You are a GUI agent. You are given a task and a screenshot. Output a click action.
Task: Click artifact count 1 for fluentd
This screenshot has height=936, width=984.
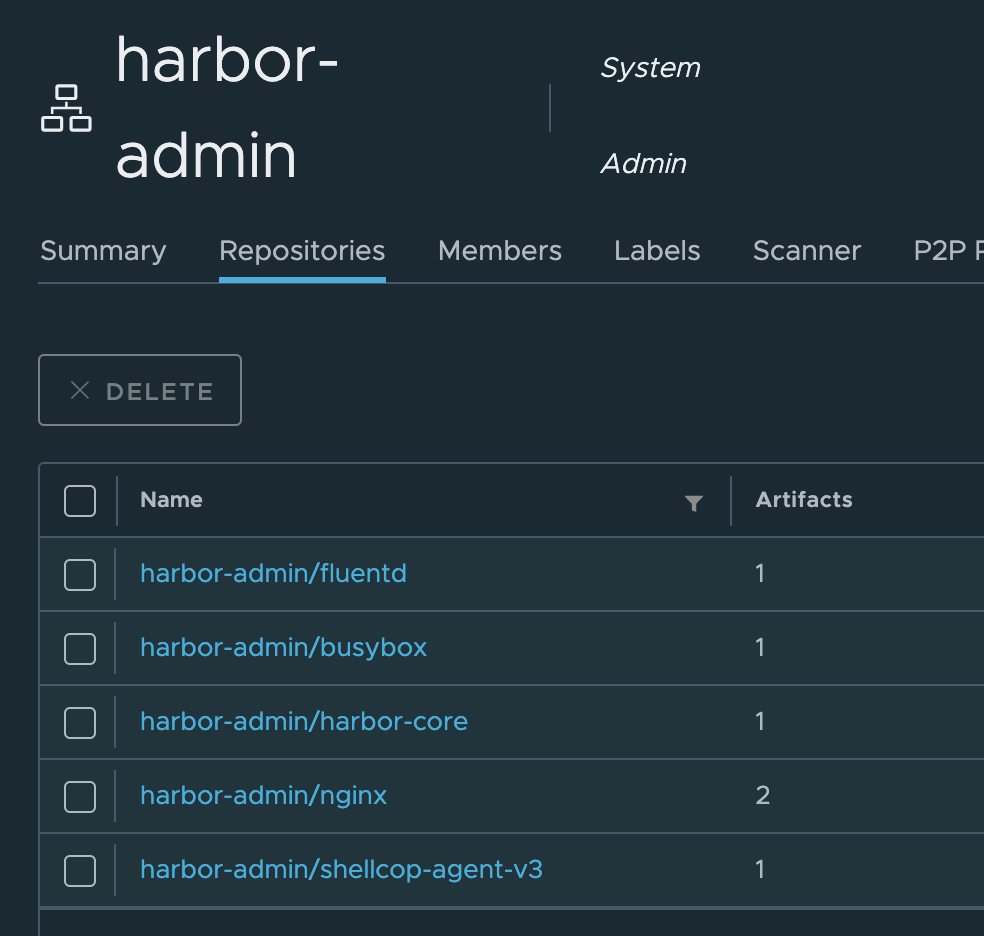(x=760, y=573)
